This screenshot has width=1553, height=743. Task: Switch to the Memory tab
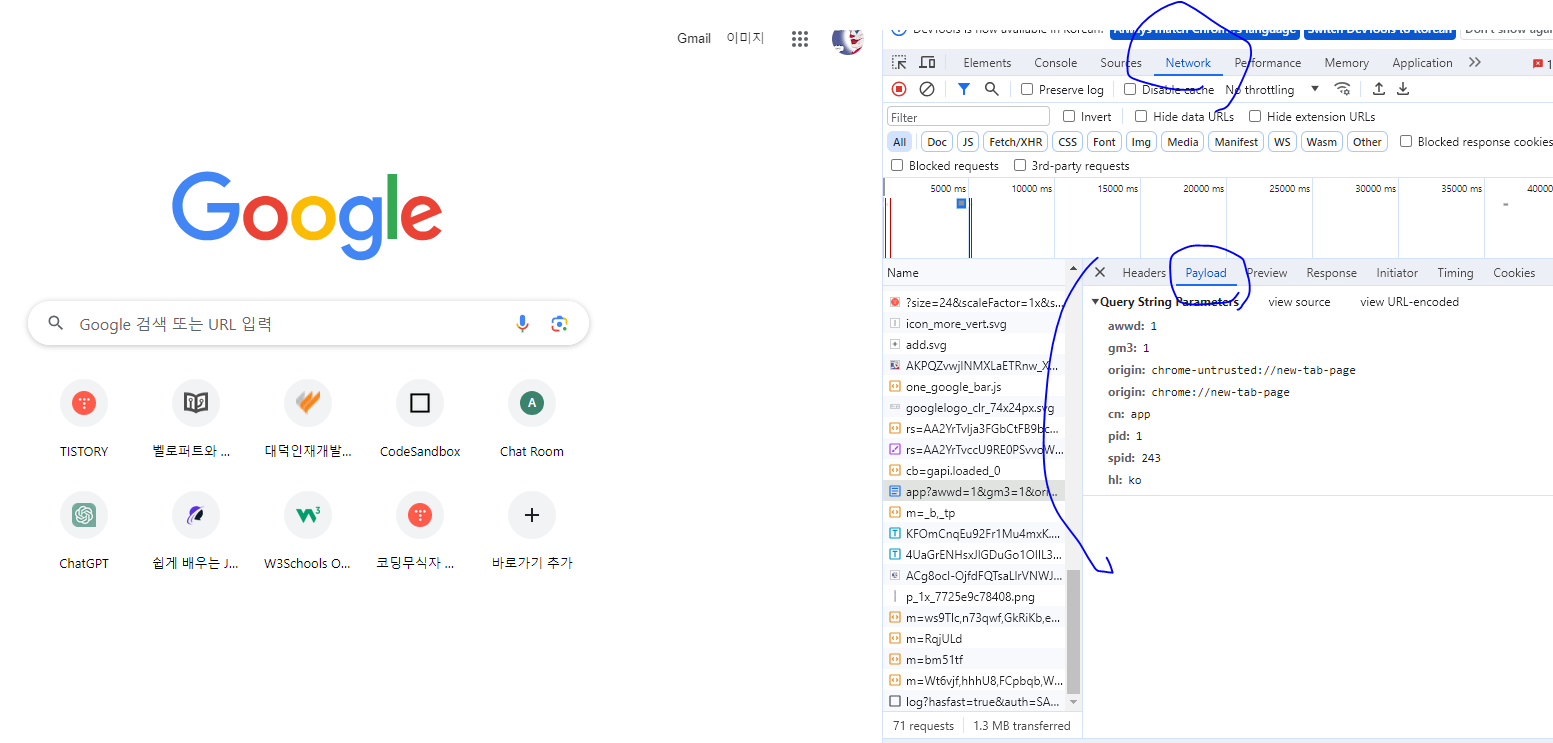coord(1346,62)
